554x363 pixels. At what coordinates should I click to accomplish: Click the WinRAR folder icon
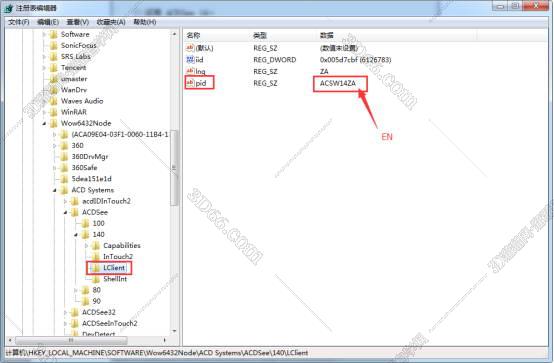[53, 112]
